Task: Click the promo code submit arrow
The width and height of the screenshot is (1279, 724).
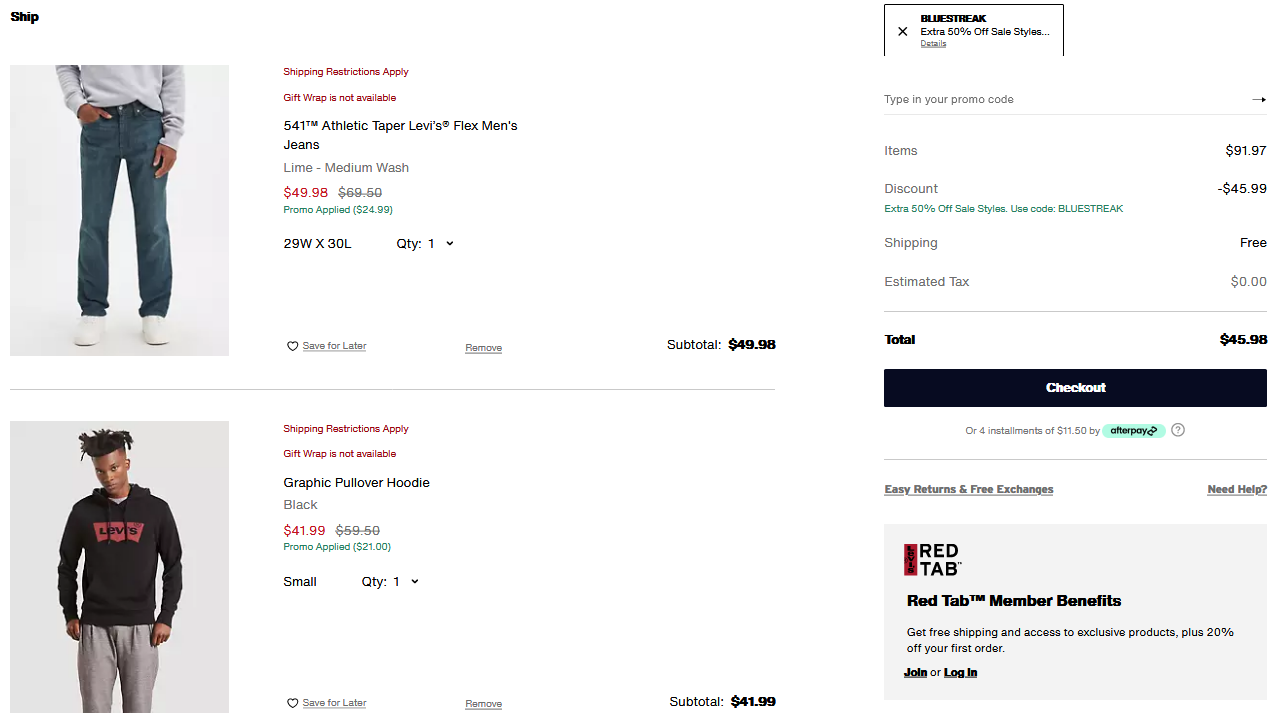Action: coord(1259,99)
